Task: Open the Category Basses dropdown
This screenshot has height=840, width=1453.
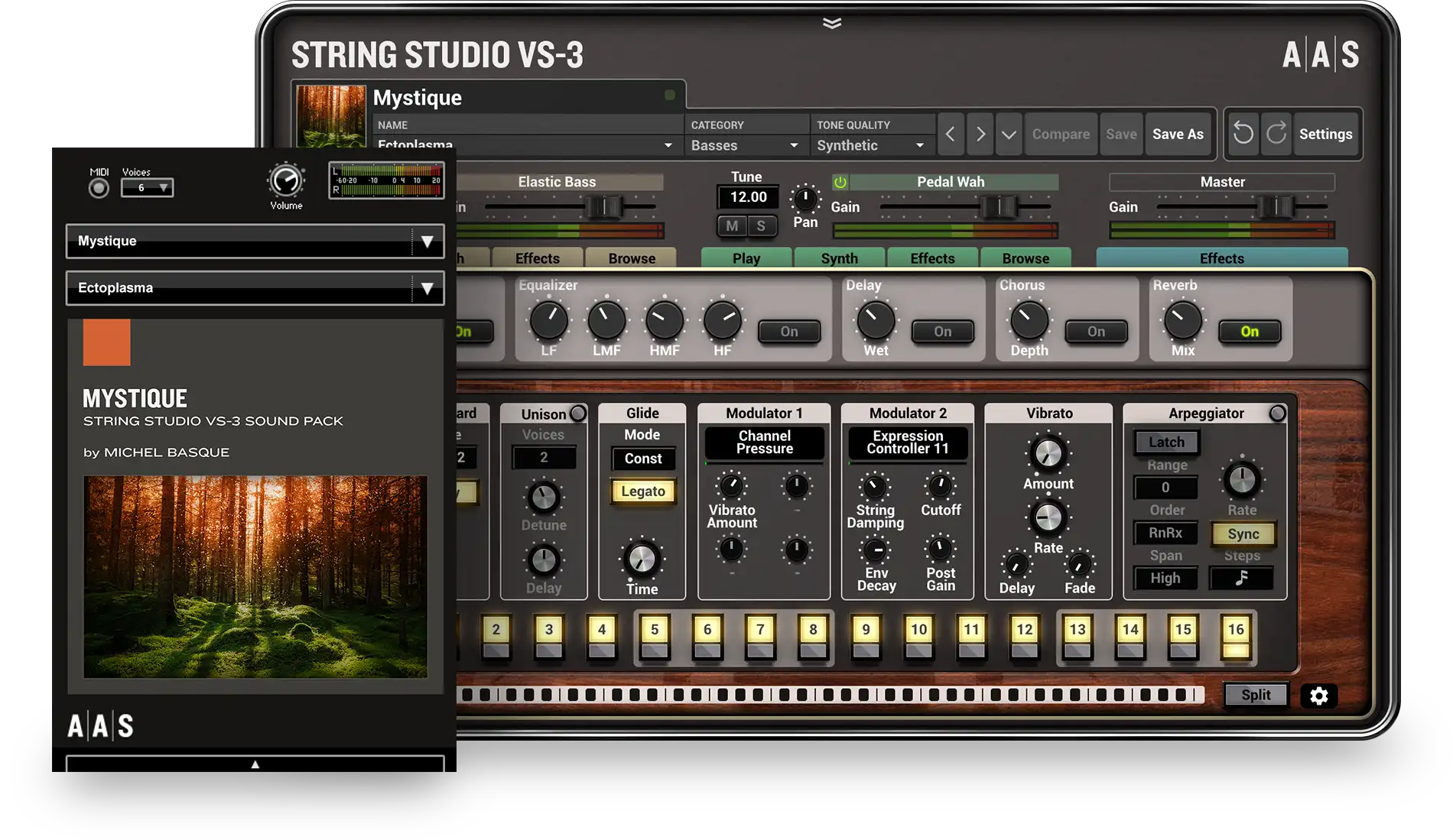Action: (745, 145)
